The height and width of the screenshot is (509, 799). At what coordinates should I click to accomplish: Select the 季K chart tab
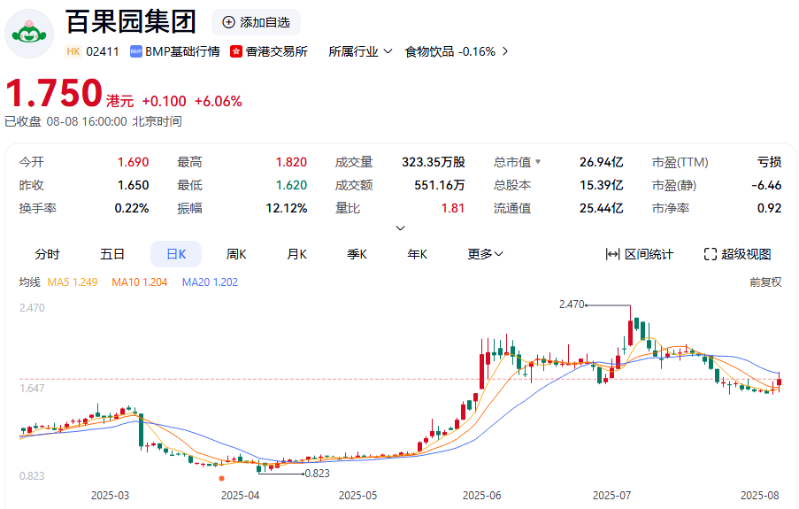[357, 254]
